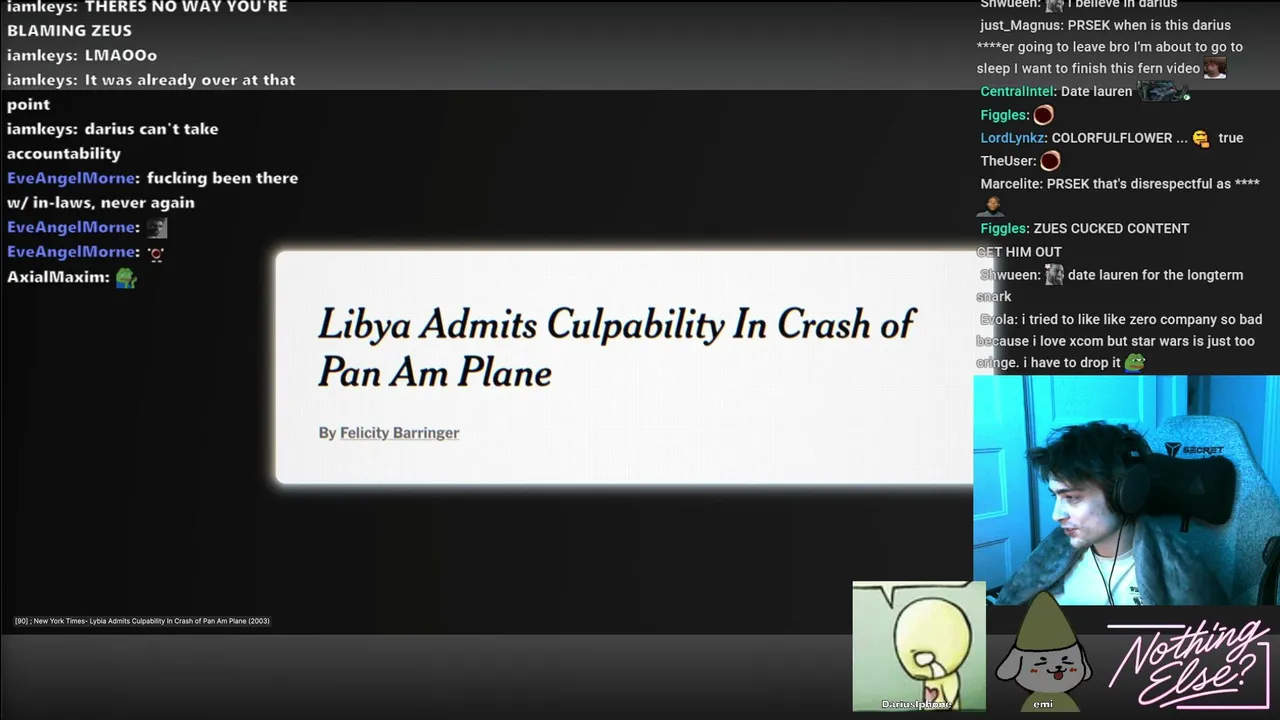The height and width of the screenshot is (720, 1280).
Task: Click the Nothing Else? neon logo
Action: click(1188, 661)
